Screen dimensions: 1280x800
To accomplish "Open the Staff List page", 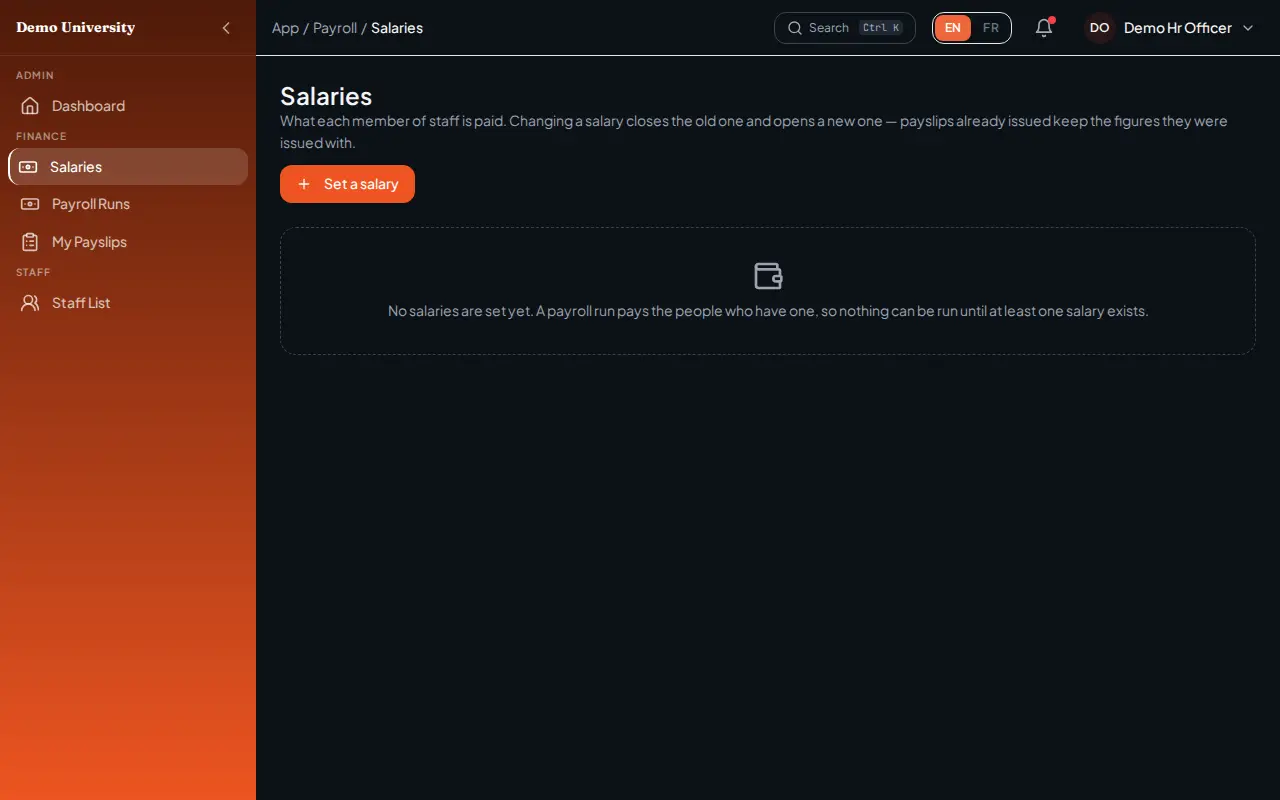I will coord(128,303).
